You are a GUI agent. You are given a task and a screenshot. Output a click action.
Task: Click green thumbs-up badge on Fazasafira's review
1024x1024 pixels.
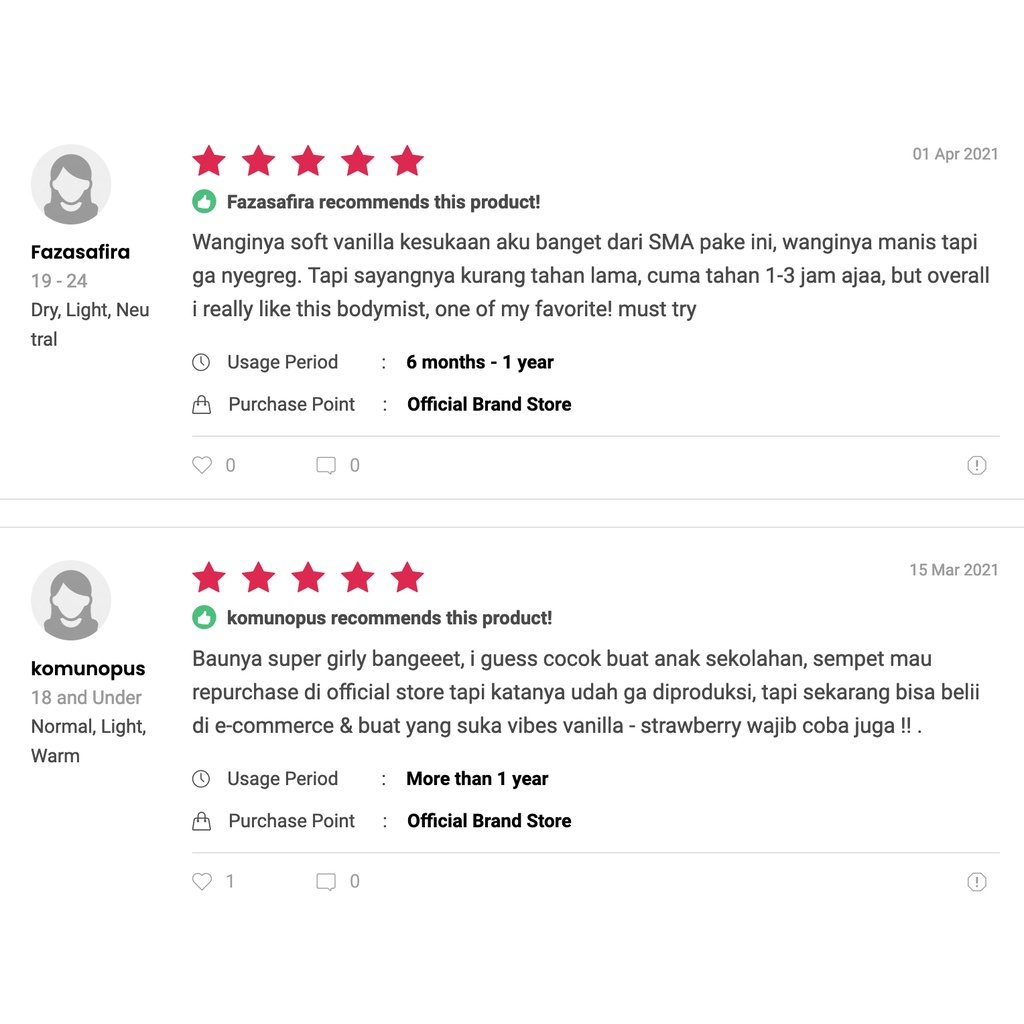click(204, 202)
